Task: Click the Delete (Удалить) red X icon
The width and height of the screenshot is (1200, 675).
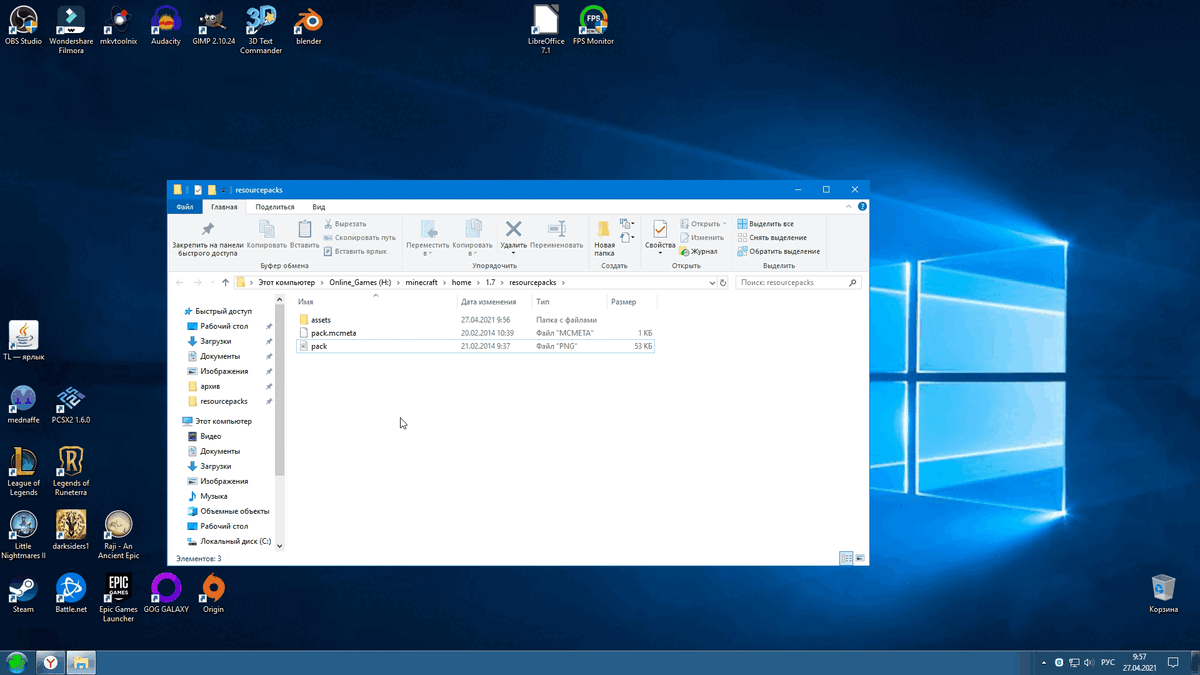Action: click(513, 230)
